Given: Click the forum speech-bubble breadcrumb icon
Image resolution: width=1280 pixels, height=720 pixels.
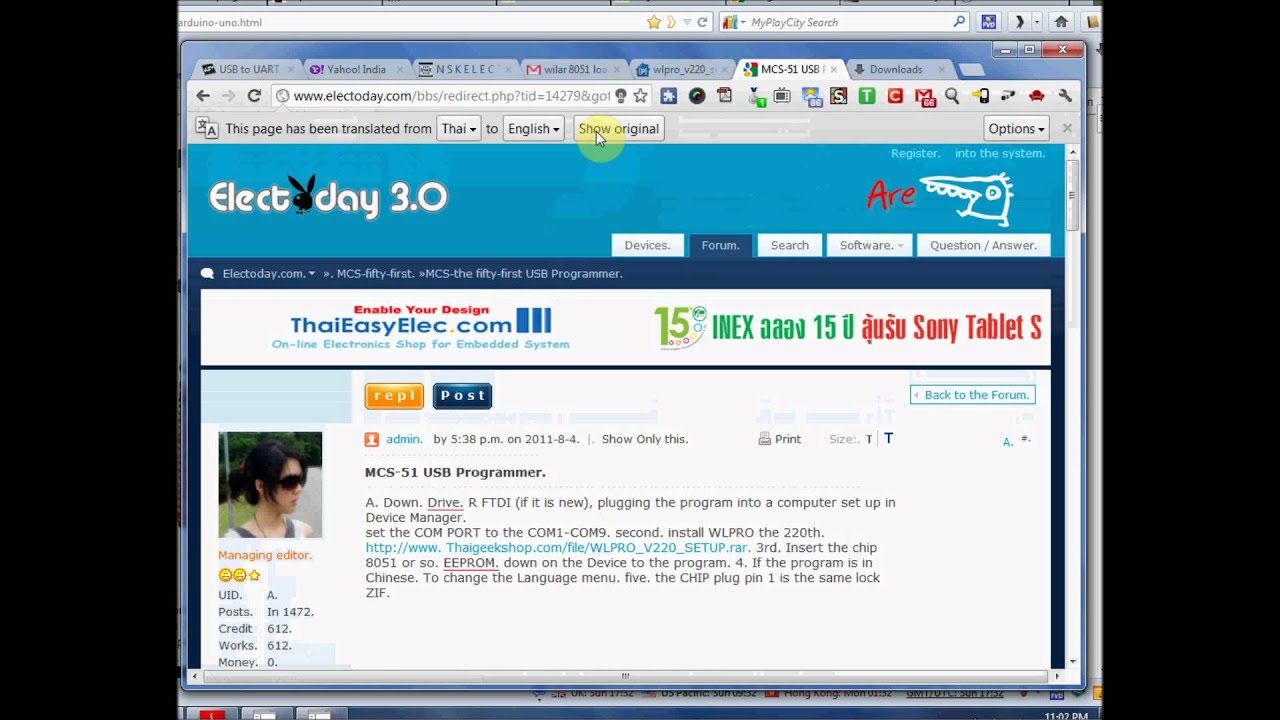Looking at the screenshot, I should (207, 273).
